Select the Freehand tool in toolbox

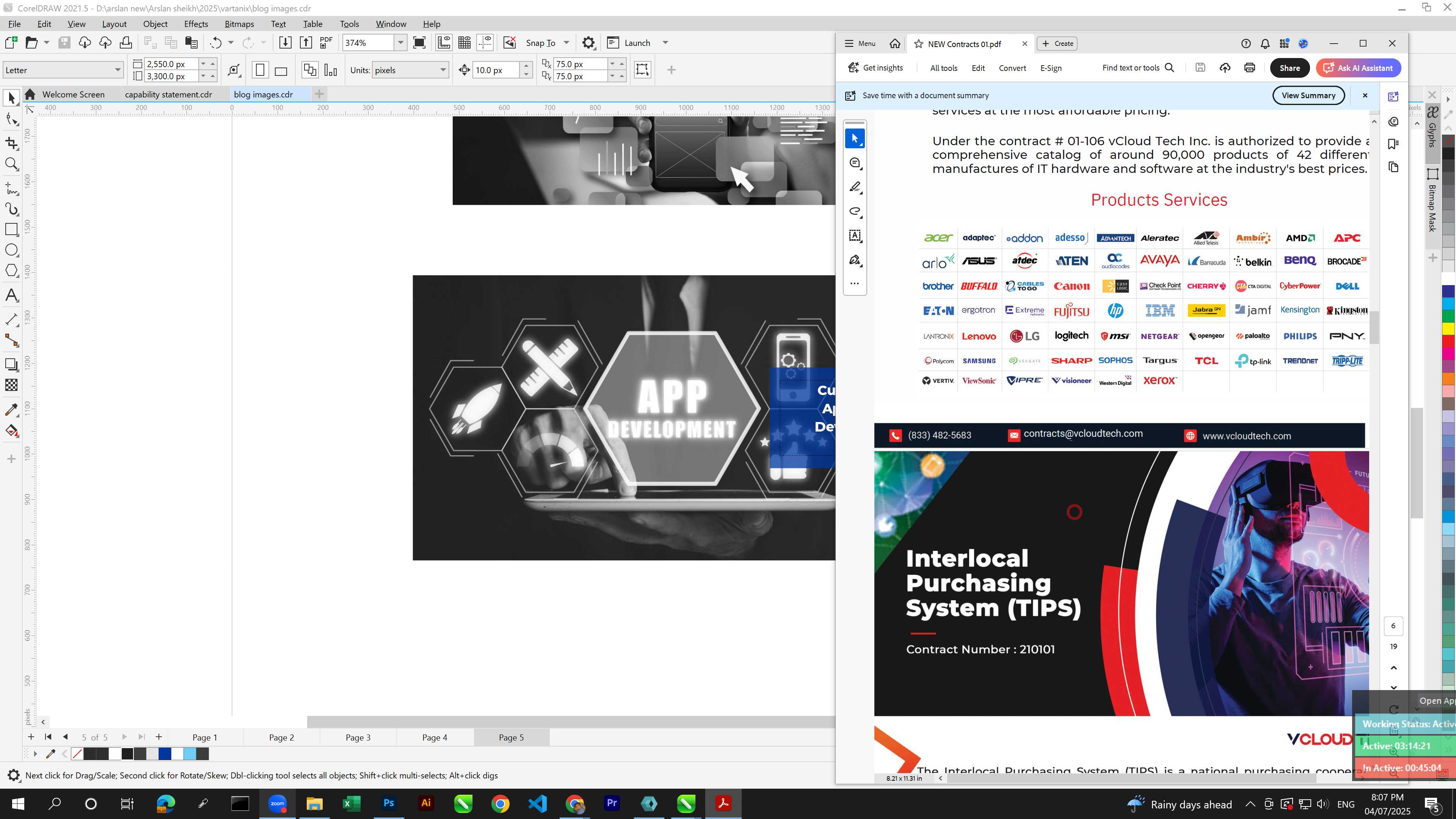coord(11,188)
